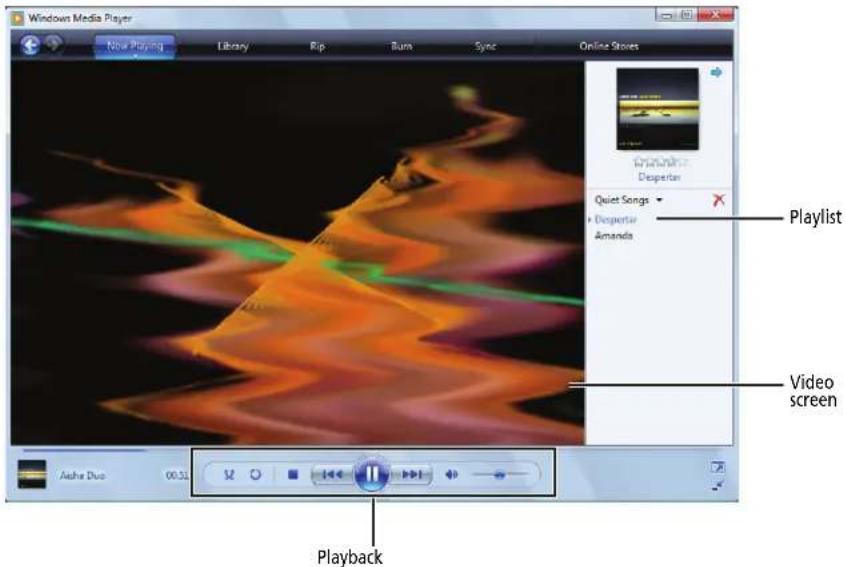Viewport: 846px width, 567px height.
Task: Click the visualization video screen
Action: (297, 253)
